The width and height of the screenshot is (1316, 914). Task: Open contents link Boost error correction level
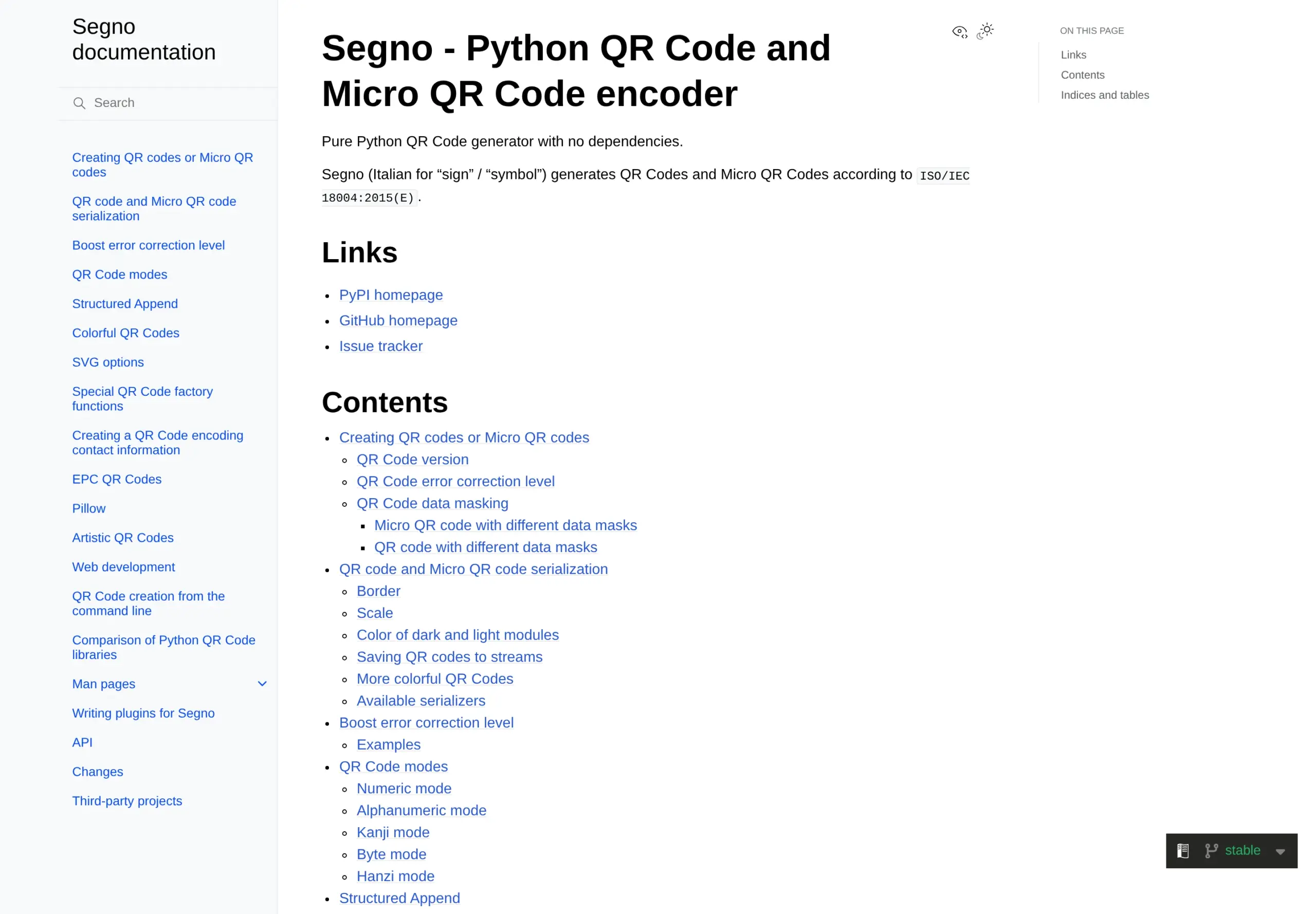[x=426, y=722]
